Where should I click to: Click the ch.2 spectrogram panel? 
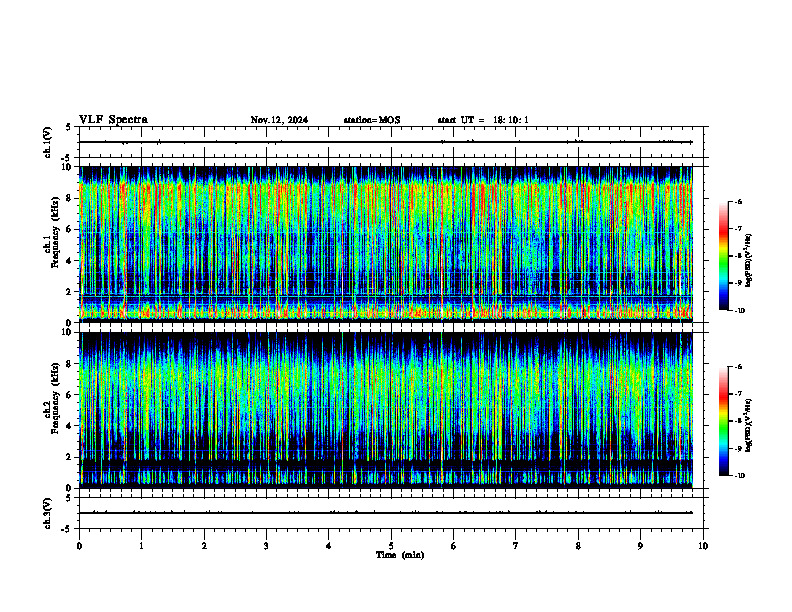tap(386, 410)
